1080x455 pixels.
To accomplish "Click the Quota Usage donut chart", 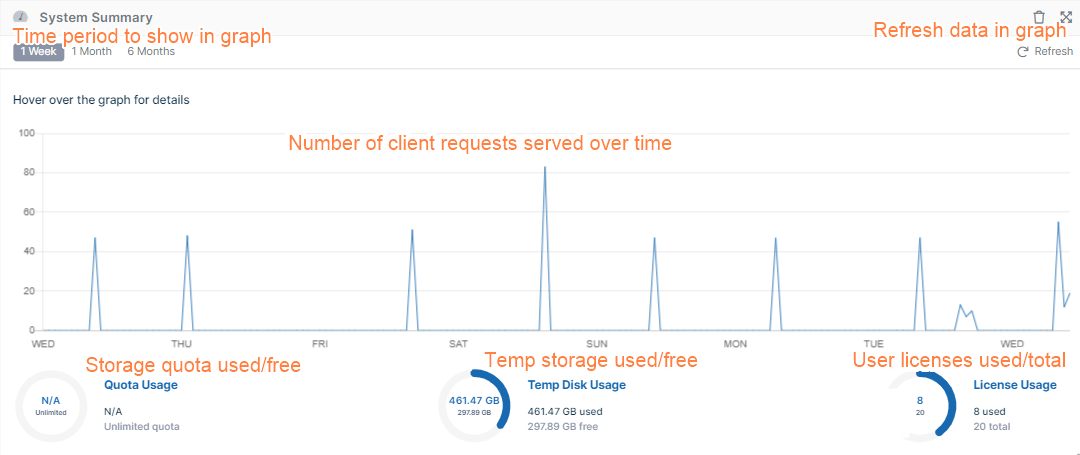I will point(50,405).
